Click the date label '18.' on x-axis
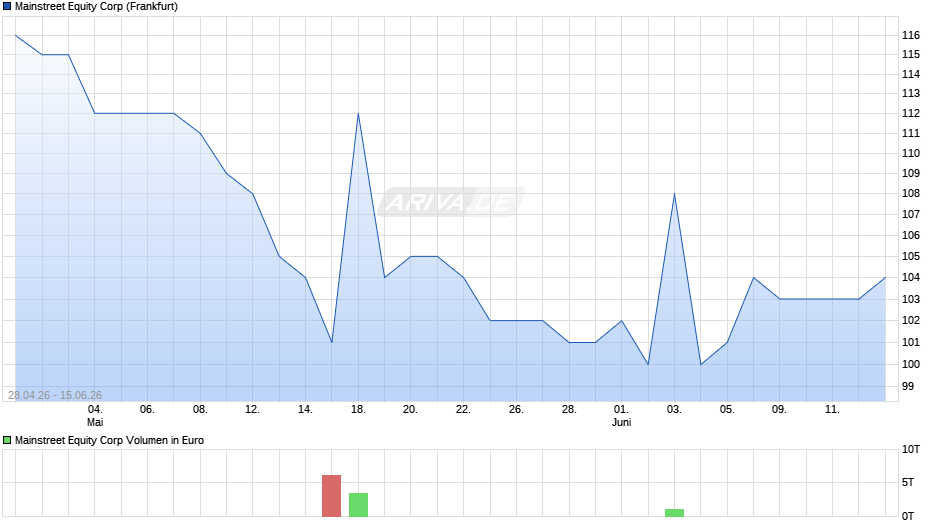 tap(358, 410)
